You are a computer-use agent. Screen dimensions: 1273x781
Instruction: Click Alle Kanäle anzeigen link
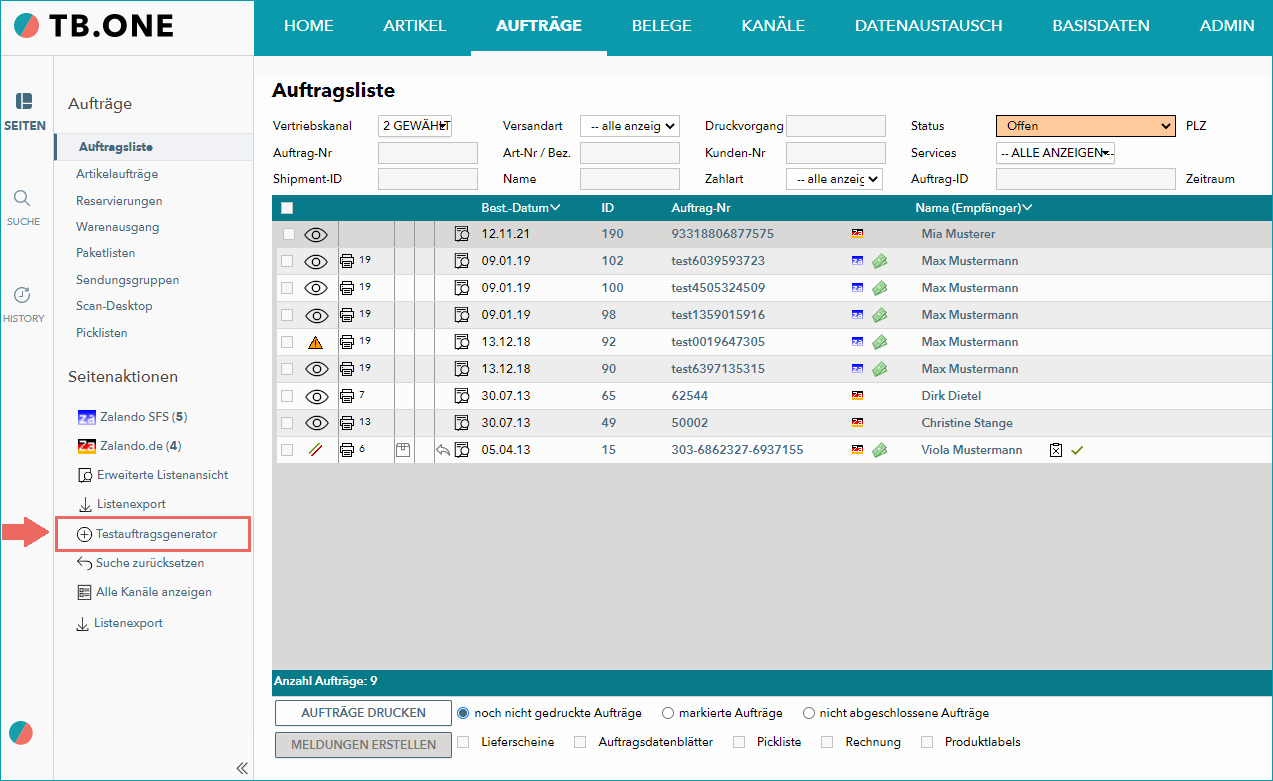click(x=154, y=592)
